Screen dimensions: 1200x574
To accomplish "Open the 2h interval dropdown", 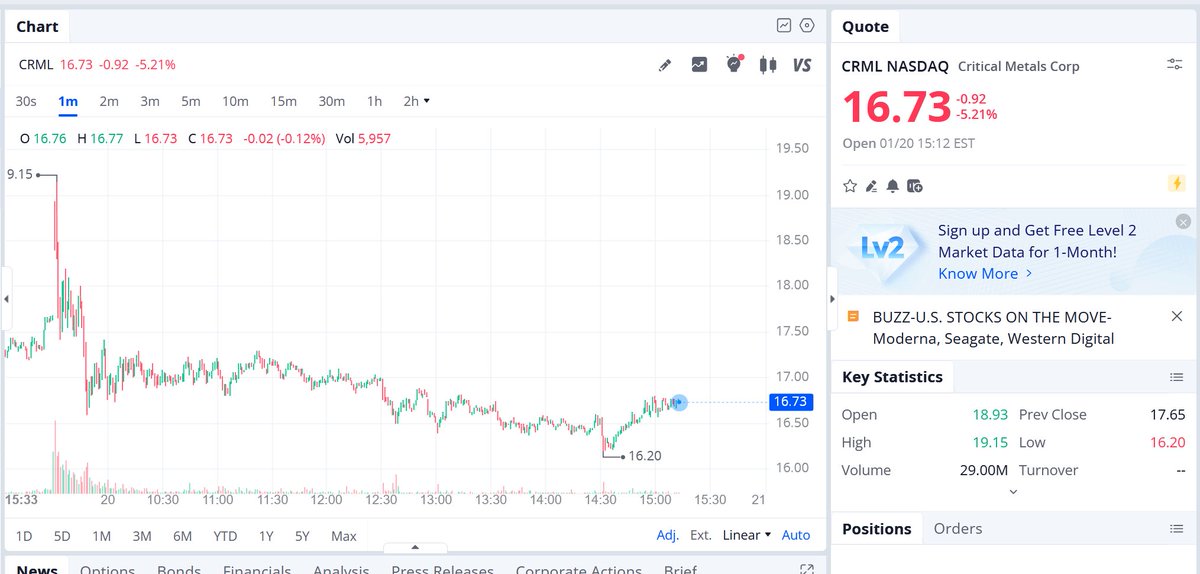I will point(416,101).
